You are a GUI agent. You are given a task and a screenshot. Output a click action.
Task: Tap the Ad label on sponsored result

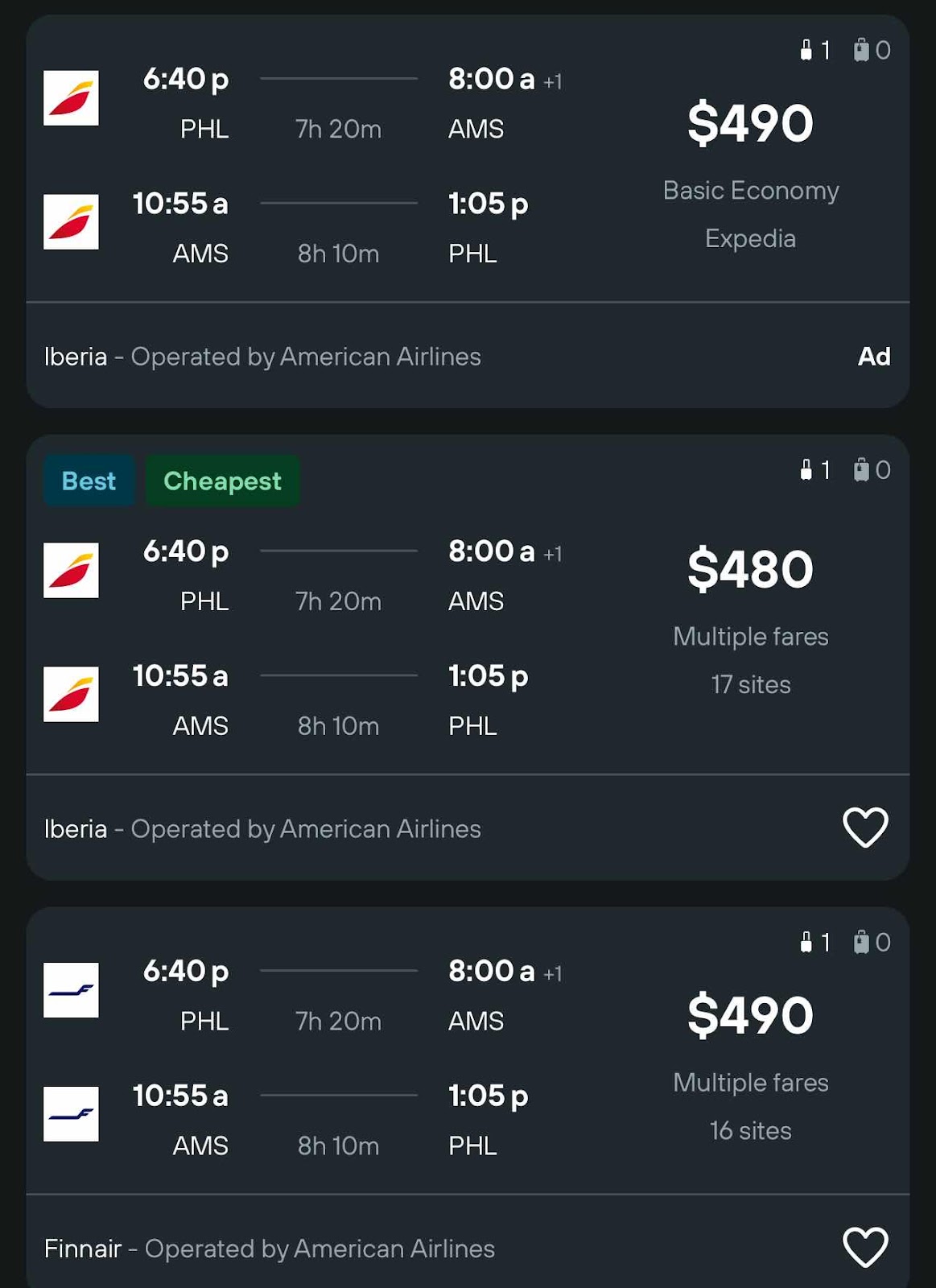point(874,357)
